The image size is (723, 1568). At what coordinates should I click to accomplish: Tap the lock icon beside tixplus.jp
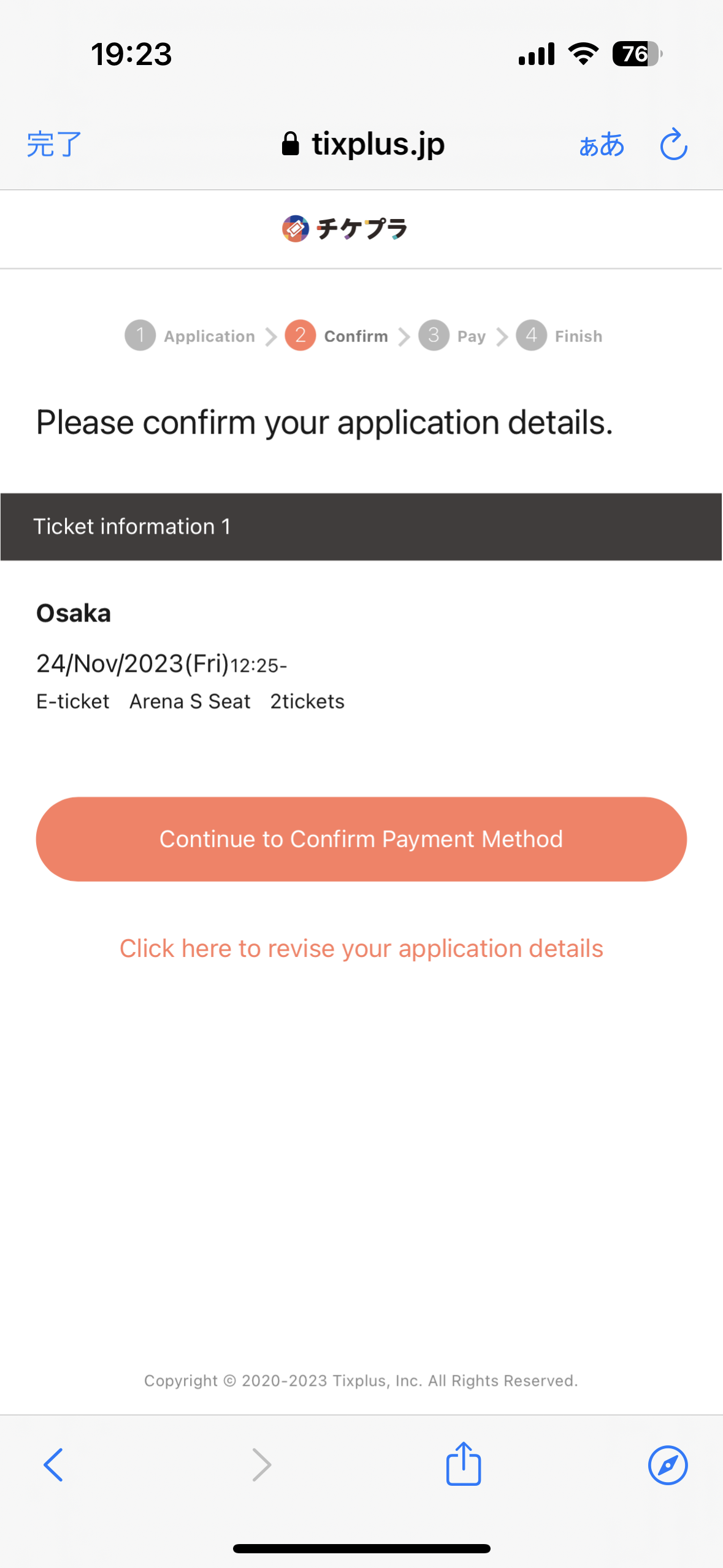290,145
